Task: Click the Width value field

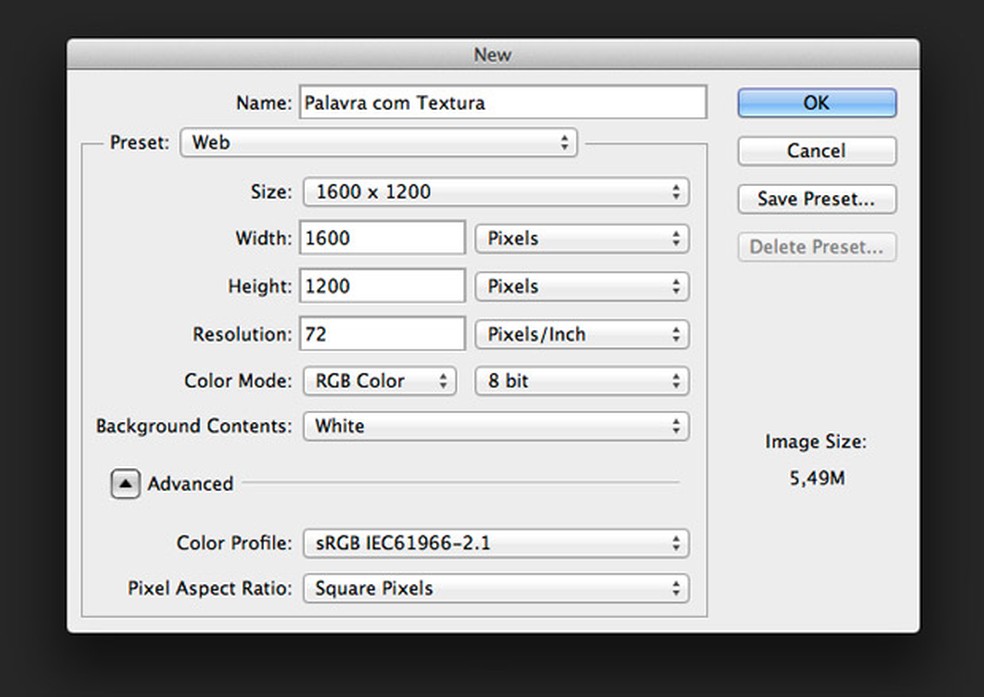Action: 382,239
